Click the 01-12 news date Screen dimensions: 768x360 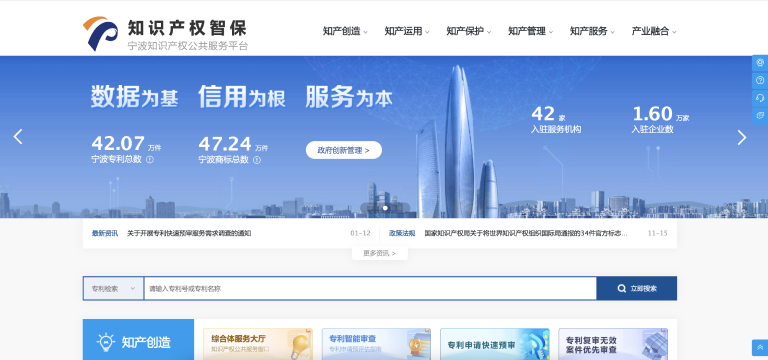click(360, 233)
